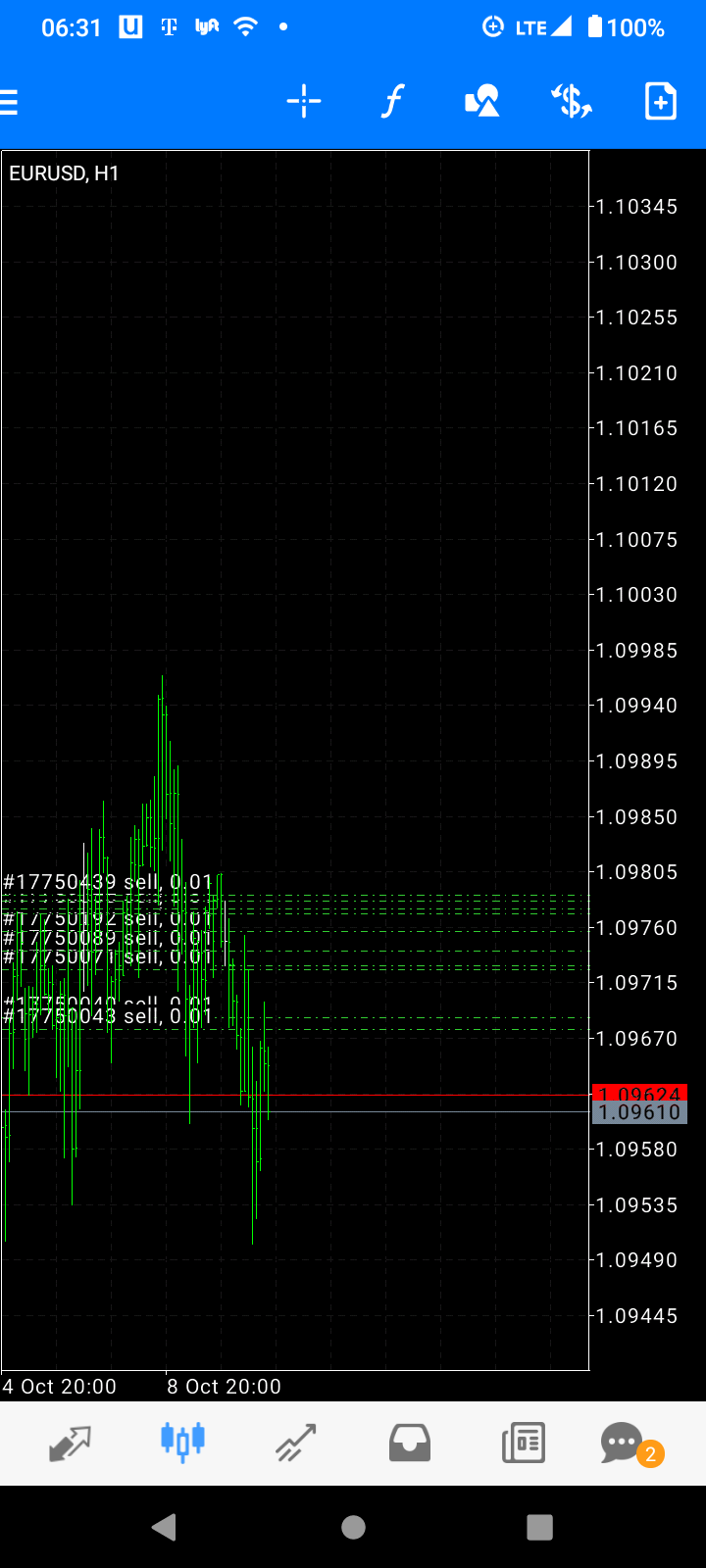Tap the red ask price label 1.09624
The width and height of the screenshot is (706, 1568).
pos(639,1094)
